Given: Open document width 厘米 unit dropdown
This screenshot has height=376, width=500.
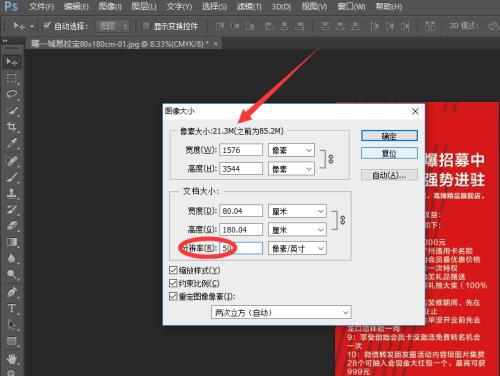Looking at the screenshot, I should pos(297,211).
